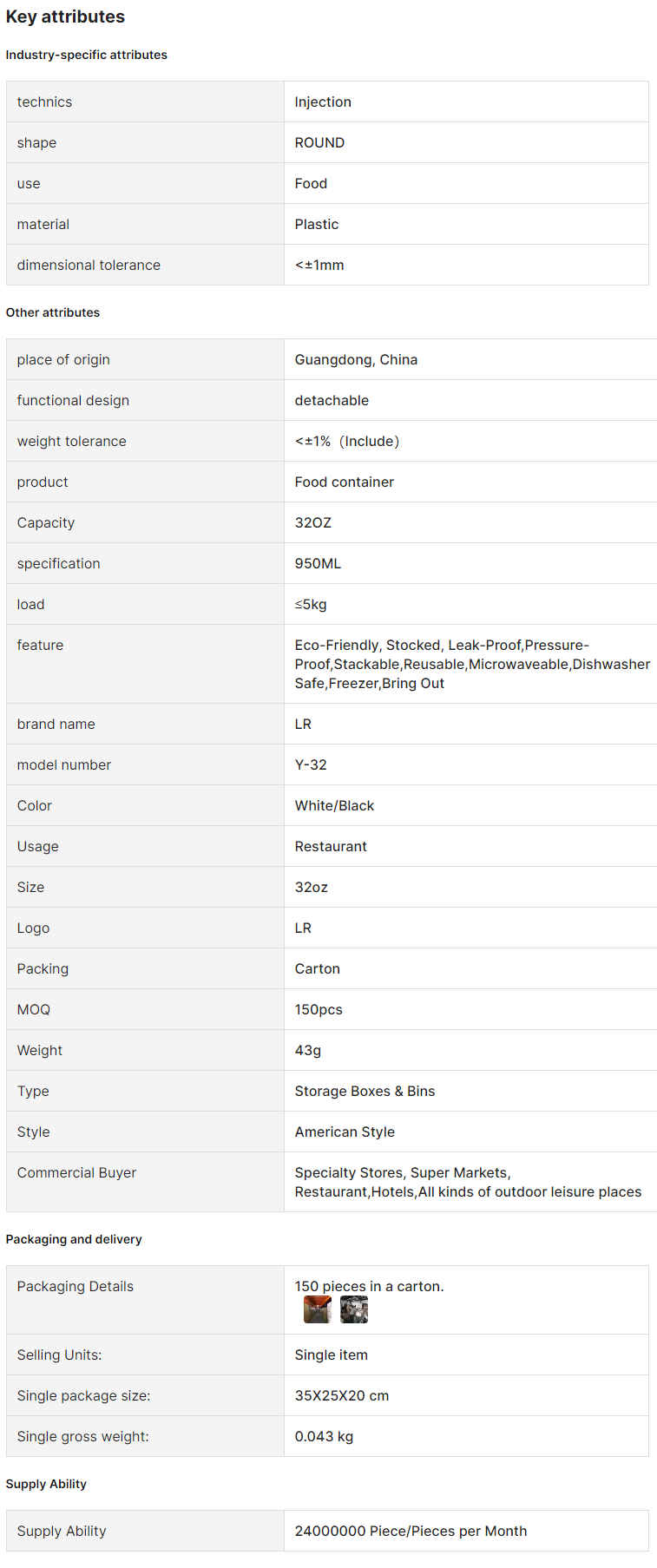
Task: Click the White/Black color value
Action: pyautogui.click(x=334, y=805)
